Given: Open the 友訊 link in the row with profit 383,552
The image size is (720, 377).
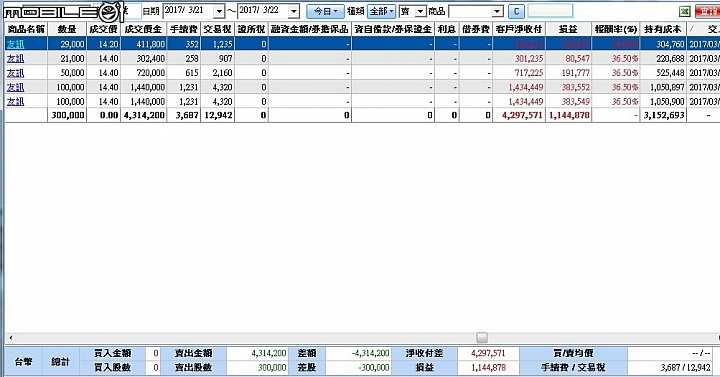Looking at the screenshot, I should pos(15,87).
